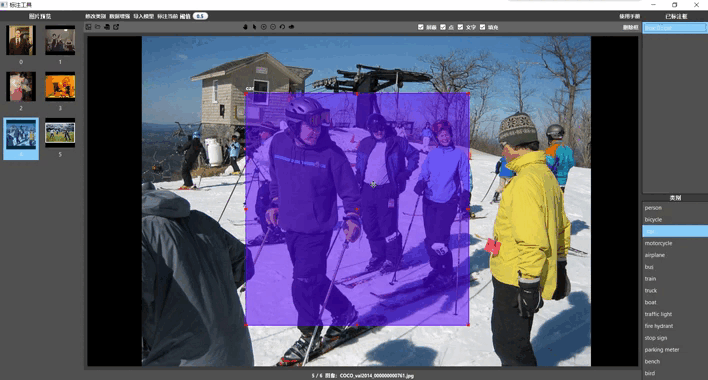Toggle the 文字 (text) checkbox
This screenshot has height=380, width=708.
pyautogui.click(x=461, y=27)
